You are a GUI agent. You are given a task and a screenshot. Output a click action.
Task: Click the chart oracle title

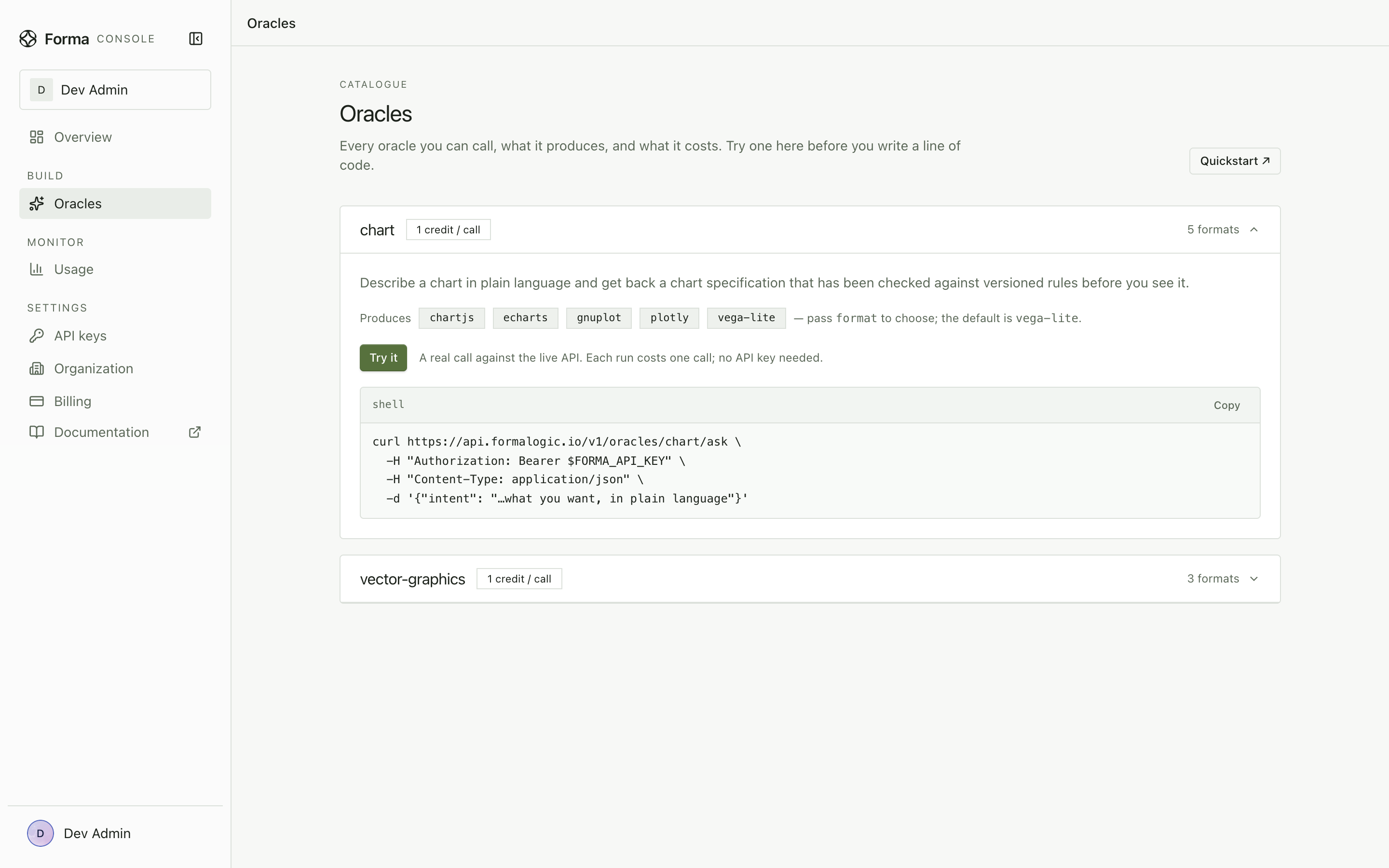click(x=377, y=230)
